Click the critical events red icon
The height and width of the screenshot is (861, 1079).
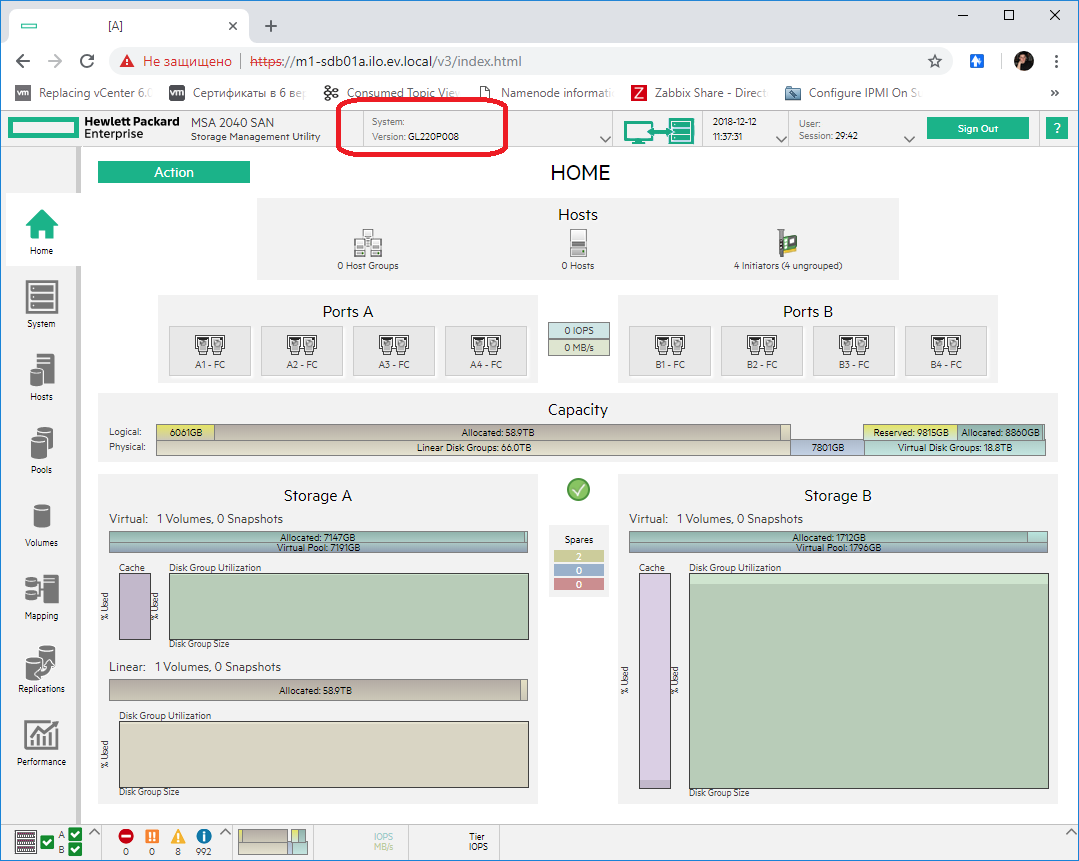(126, 836)
